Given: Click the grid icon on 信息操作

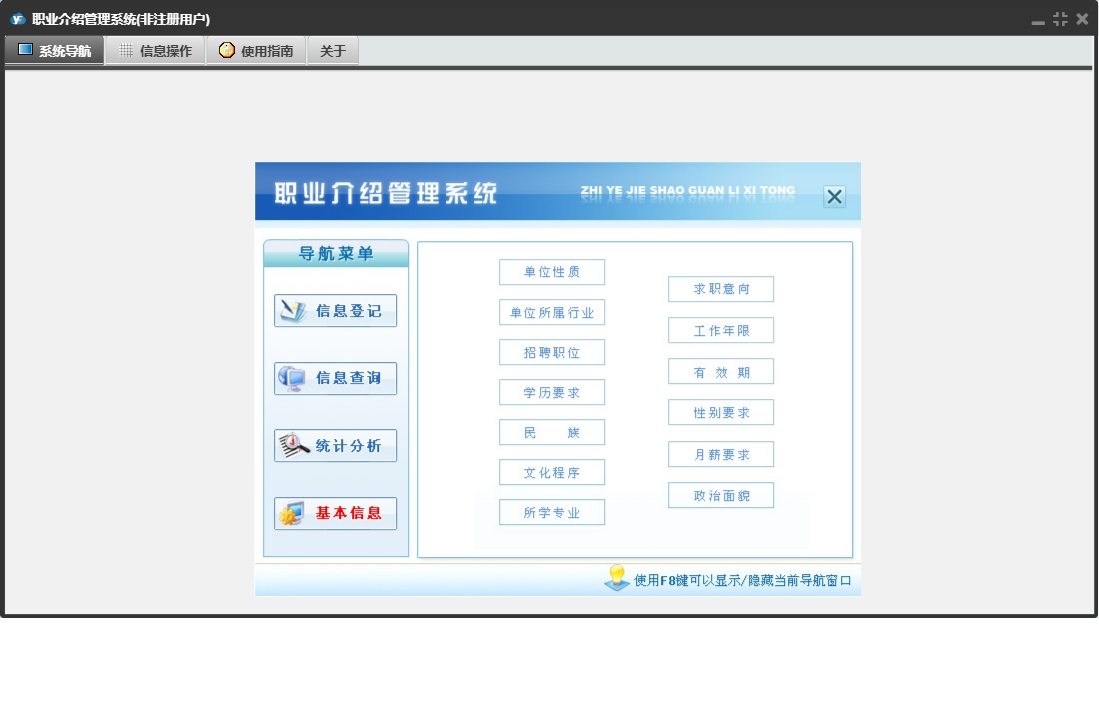Looking at the screenshot, I should [x=125, y=50].
